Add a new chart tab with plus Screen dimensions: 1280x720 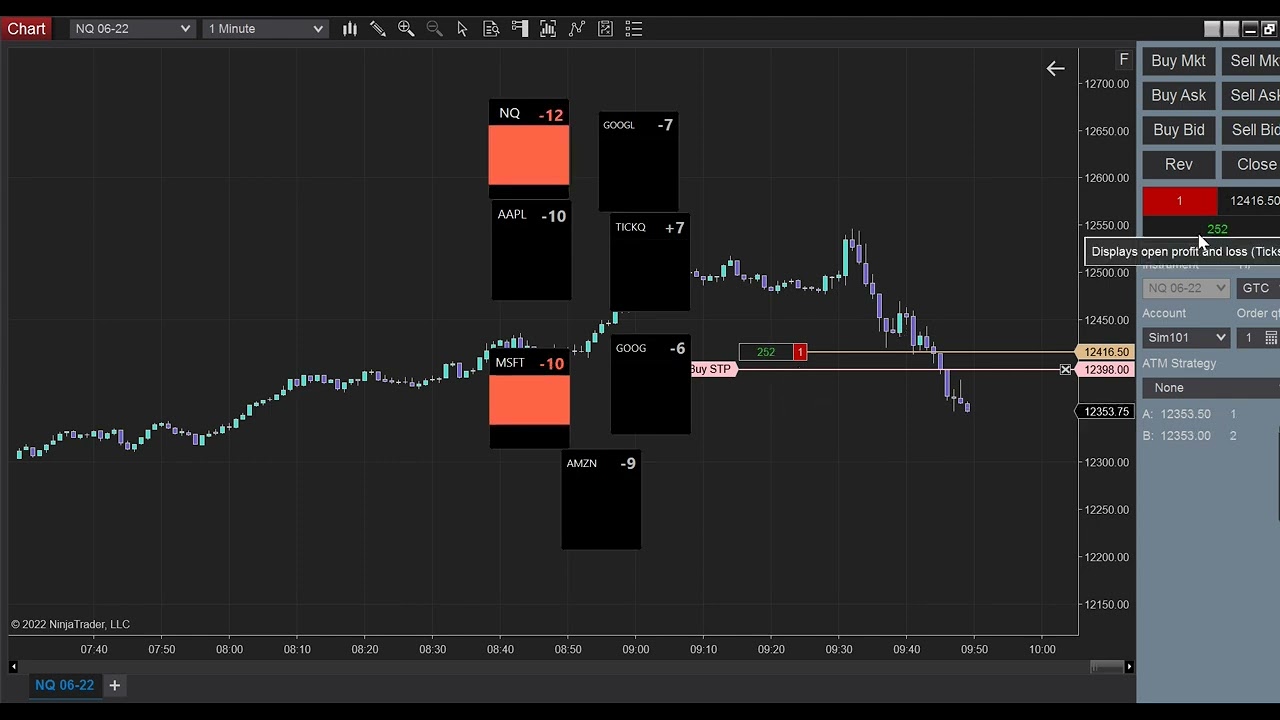(114, 685)
